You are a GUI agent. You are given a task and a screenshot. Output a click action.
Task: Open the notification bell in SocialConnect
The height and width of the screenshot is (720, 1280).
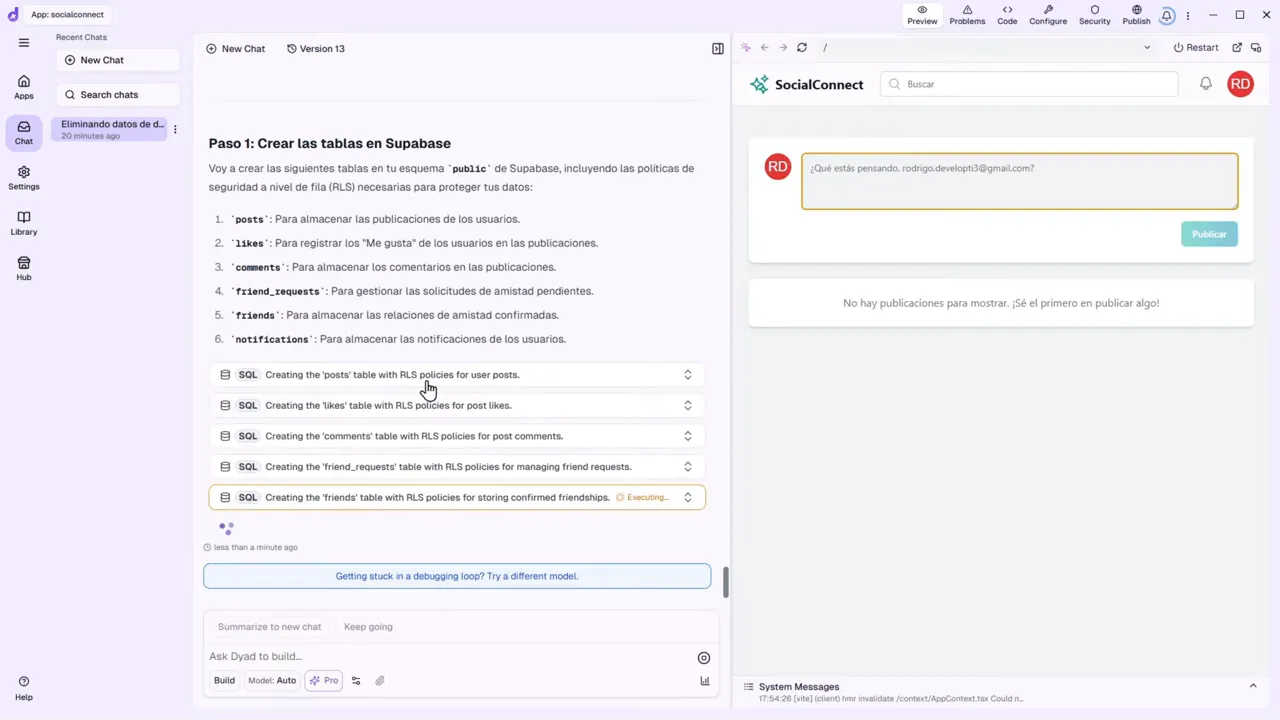pos(1205,84)
